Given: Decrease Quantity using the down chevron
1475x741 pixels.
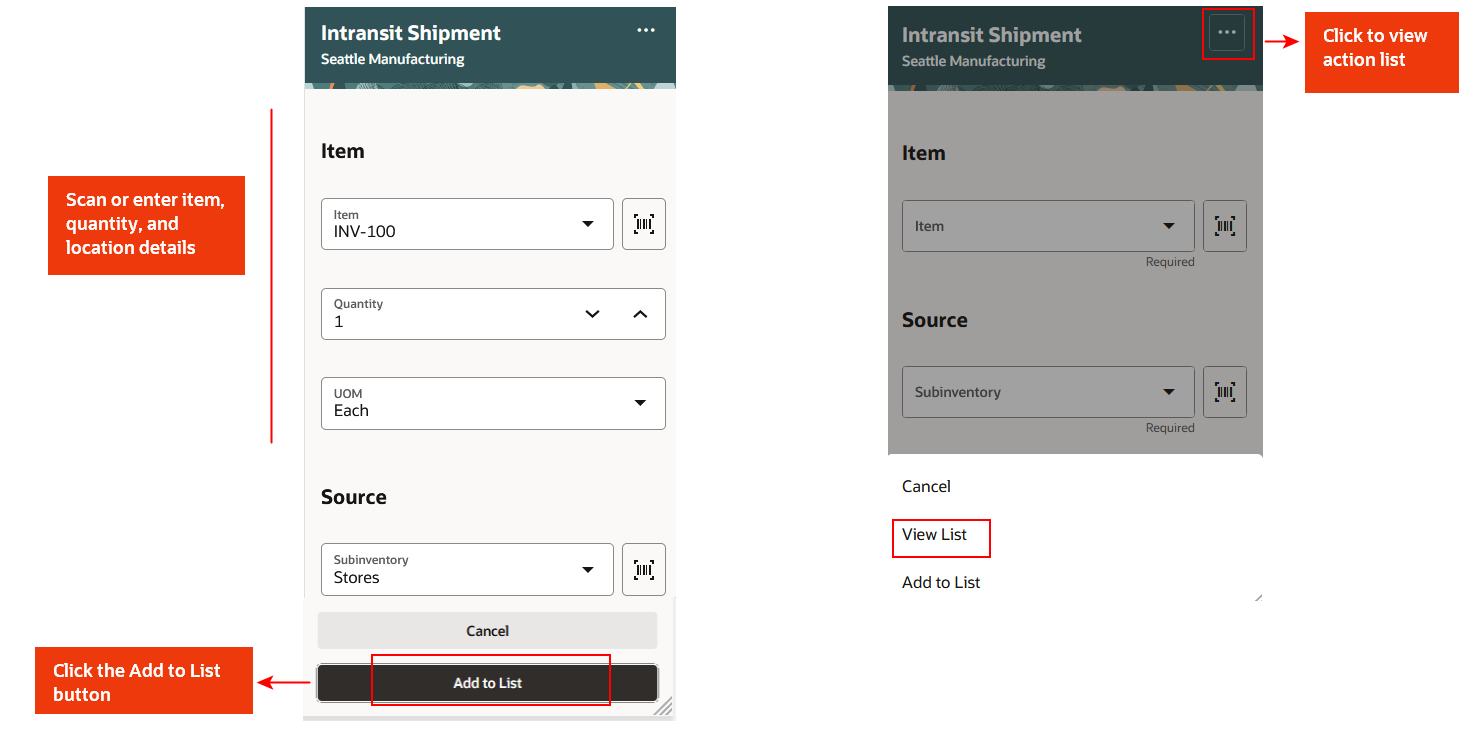Looking at the screenshot, I should pyautogui.click(x=592, y=314).
